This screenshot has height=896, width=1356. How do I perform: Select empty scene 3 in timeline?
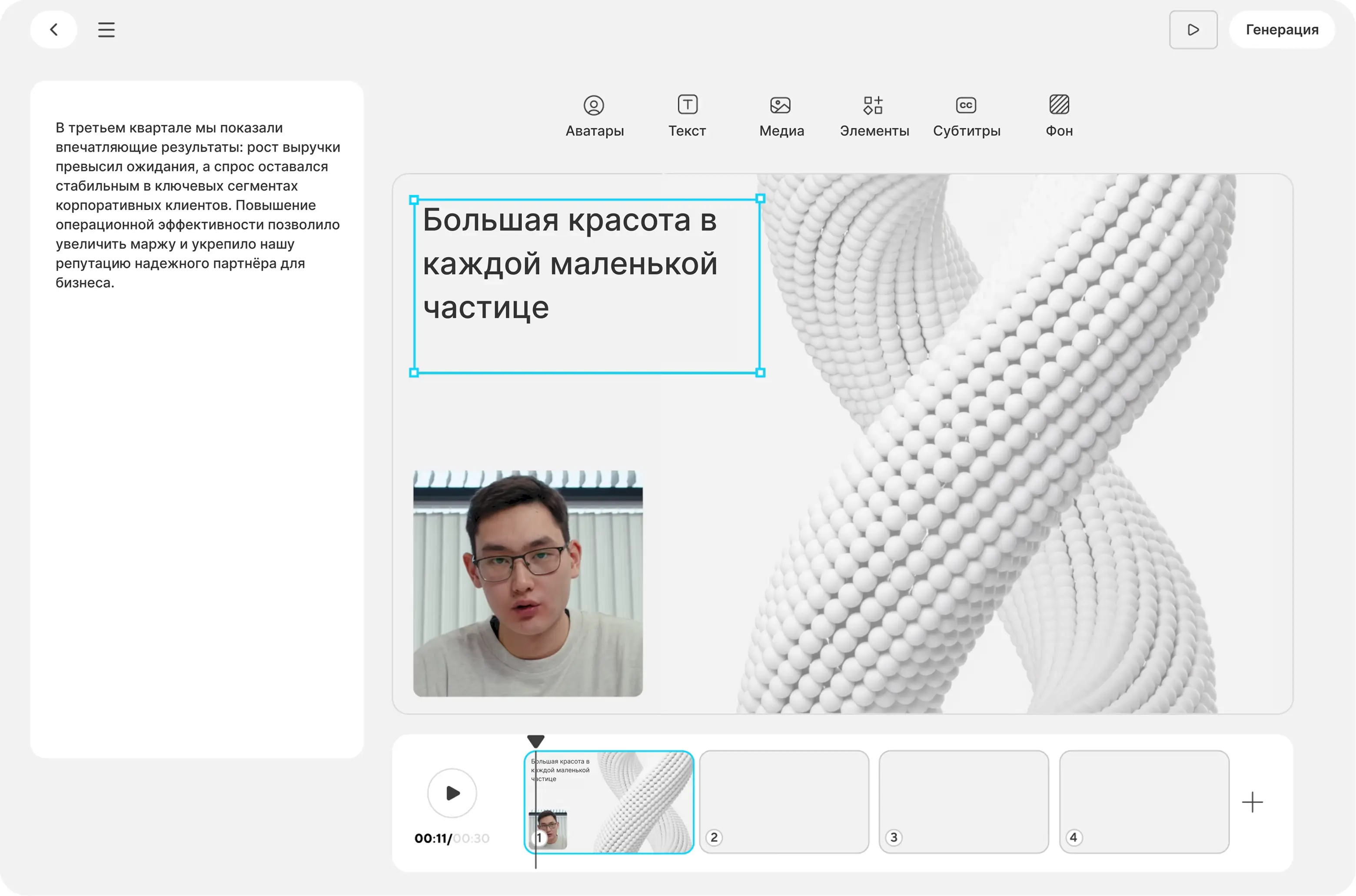tap(964, 802)
